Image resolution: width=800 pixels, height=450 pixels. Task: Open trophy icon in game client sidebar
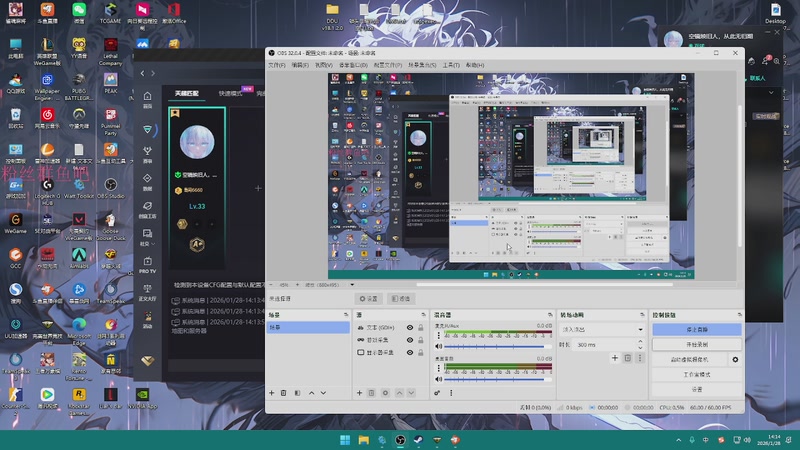pos(147,154)
